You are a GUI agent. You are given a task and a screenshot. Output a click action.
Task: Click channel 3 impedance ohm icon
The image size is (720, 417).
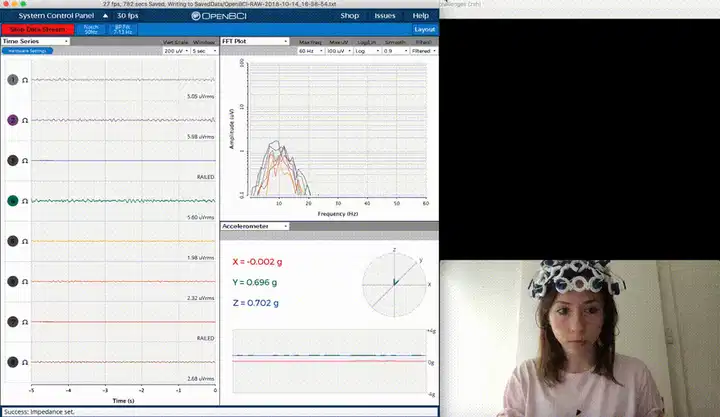pos(25,161)
